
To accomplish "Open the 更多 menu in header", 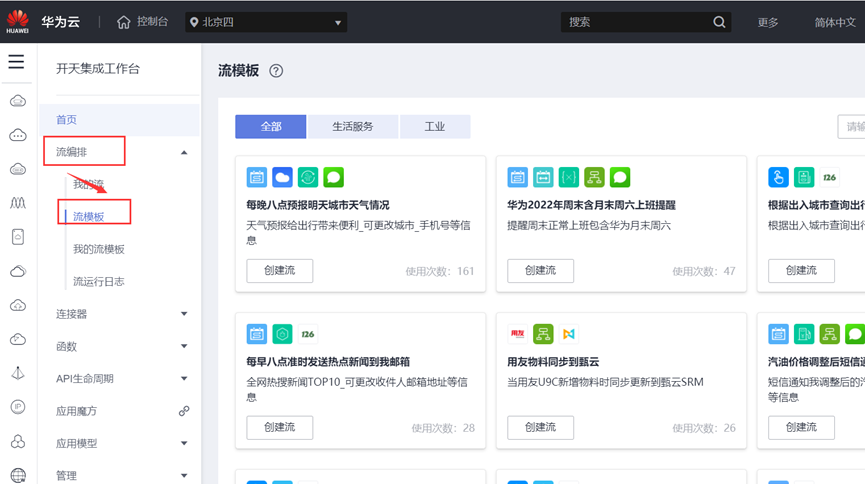I will point(767,22).
